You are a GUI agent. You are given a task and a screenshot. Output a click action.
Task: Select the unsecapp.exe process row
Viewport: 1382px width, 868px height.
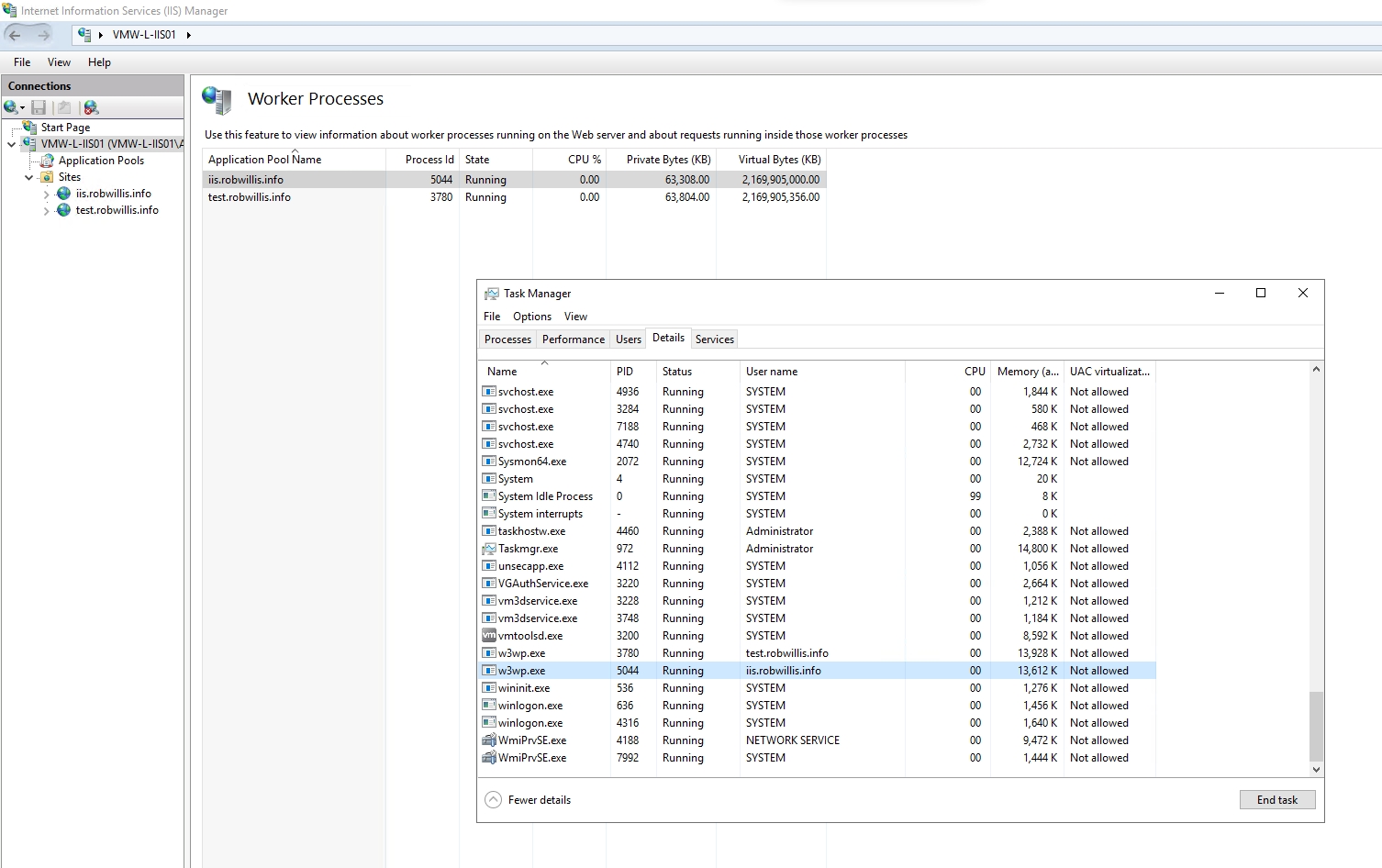(x=818, y=566)
